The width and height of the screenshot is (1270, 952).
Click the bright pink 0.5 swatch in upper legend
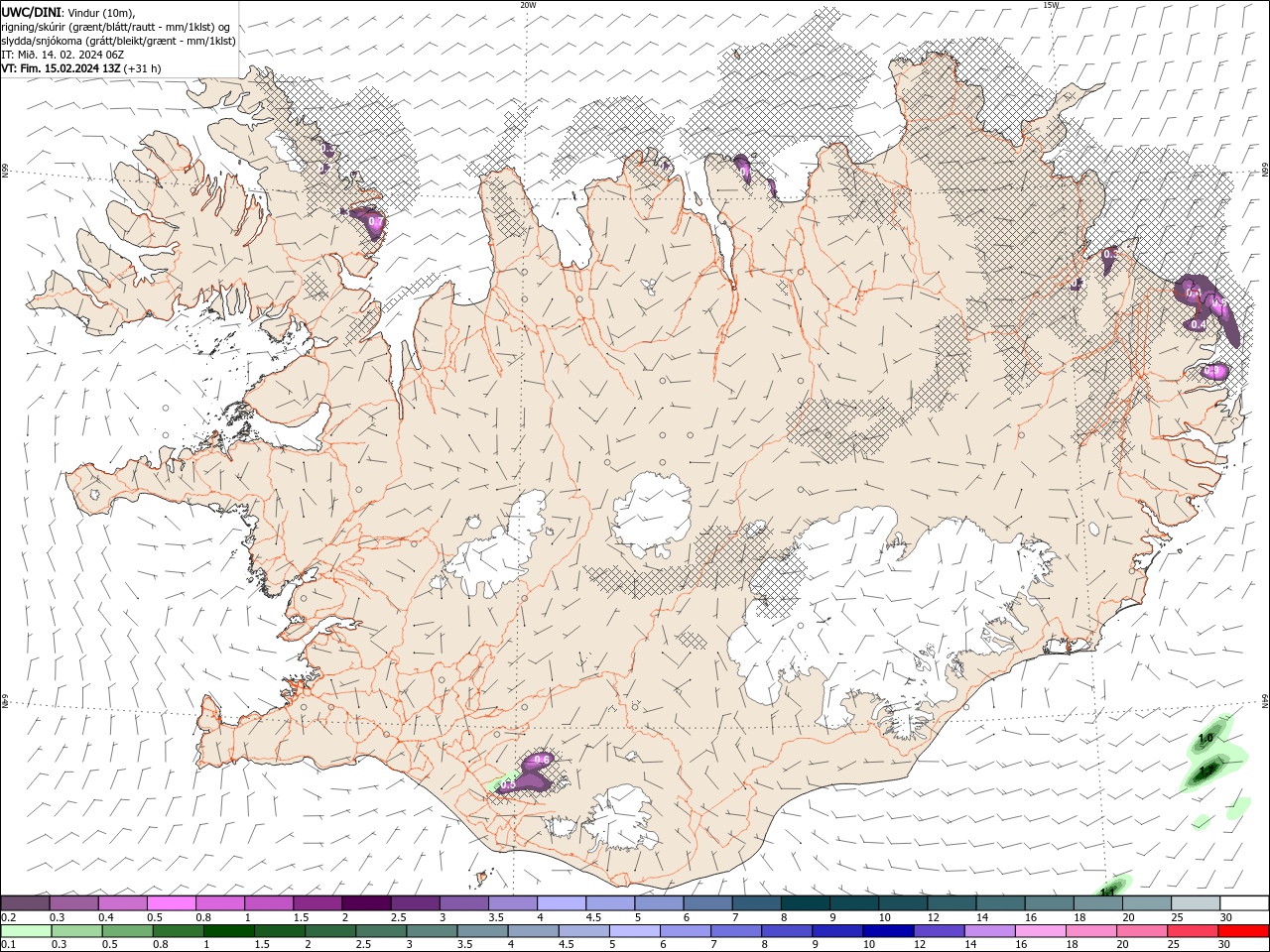172,903
